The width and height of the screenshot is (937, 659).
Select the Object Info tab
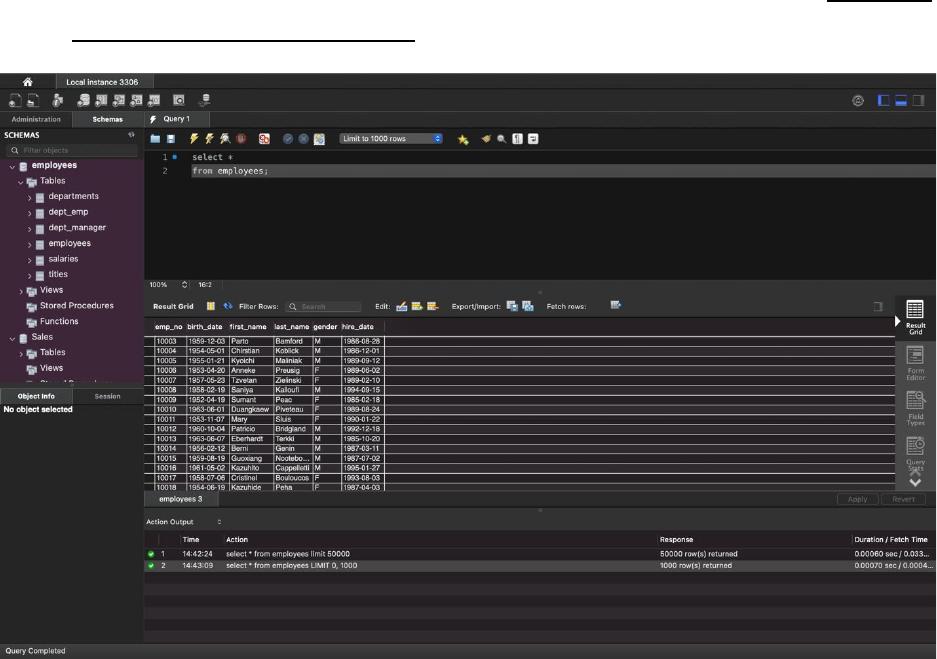click(x=36, y=396)
